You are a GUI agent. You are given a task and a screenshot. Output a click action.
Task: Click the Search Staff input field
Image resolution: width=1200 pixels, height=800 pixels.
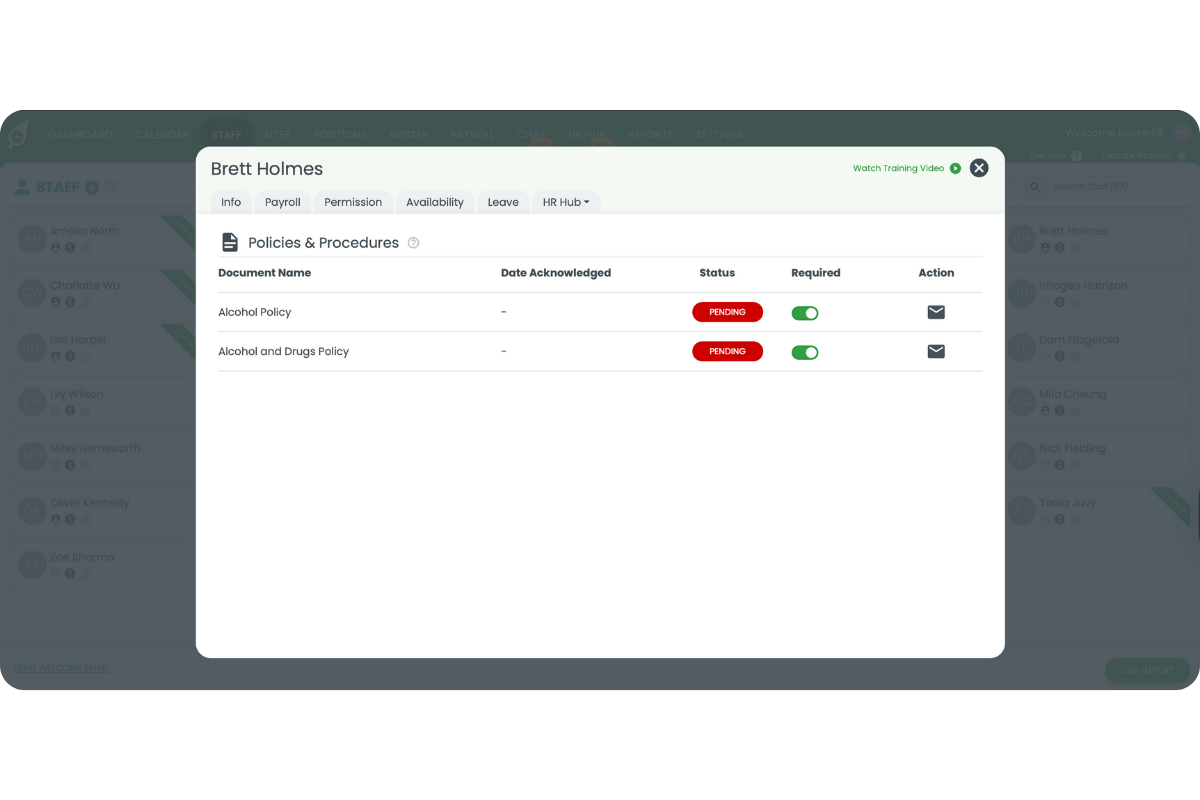click(1090, 187)
